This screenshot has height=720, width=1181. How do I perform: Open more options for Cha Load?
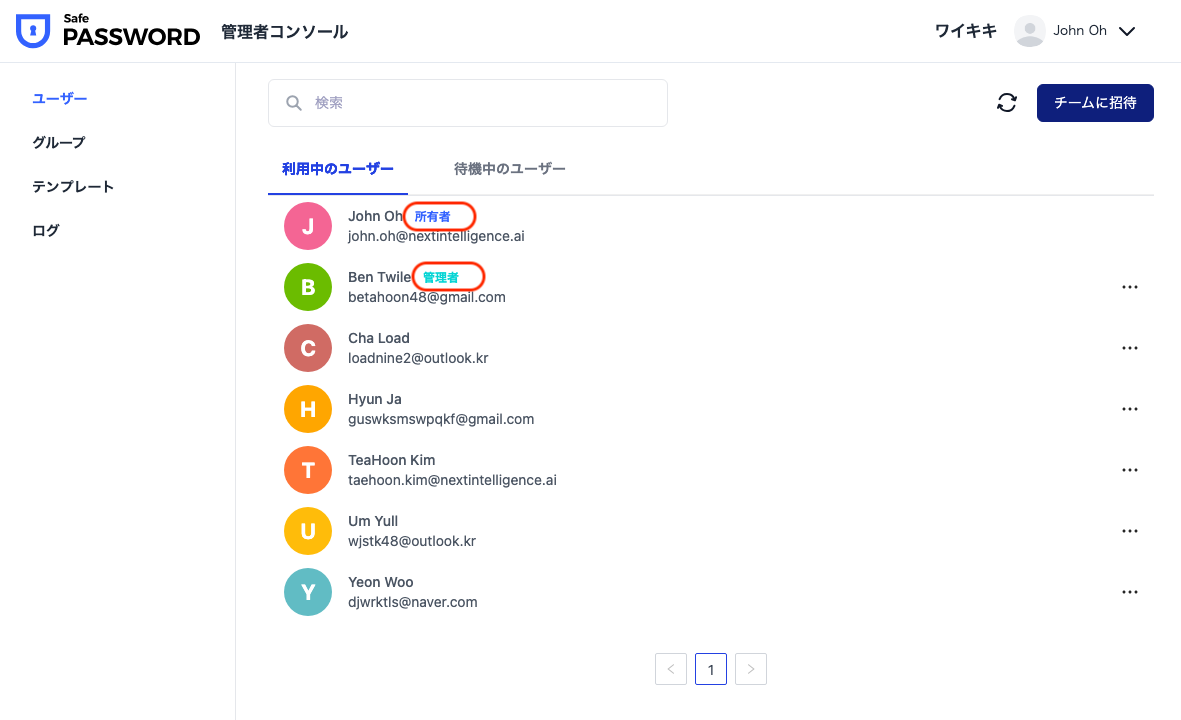coord(1130,348)
